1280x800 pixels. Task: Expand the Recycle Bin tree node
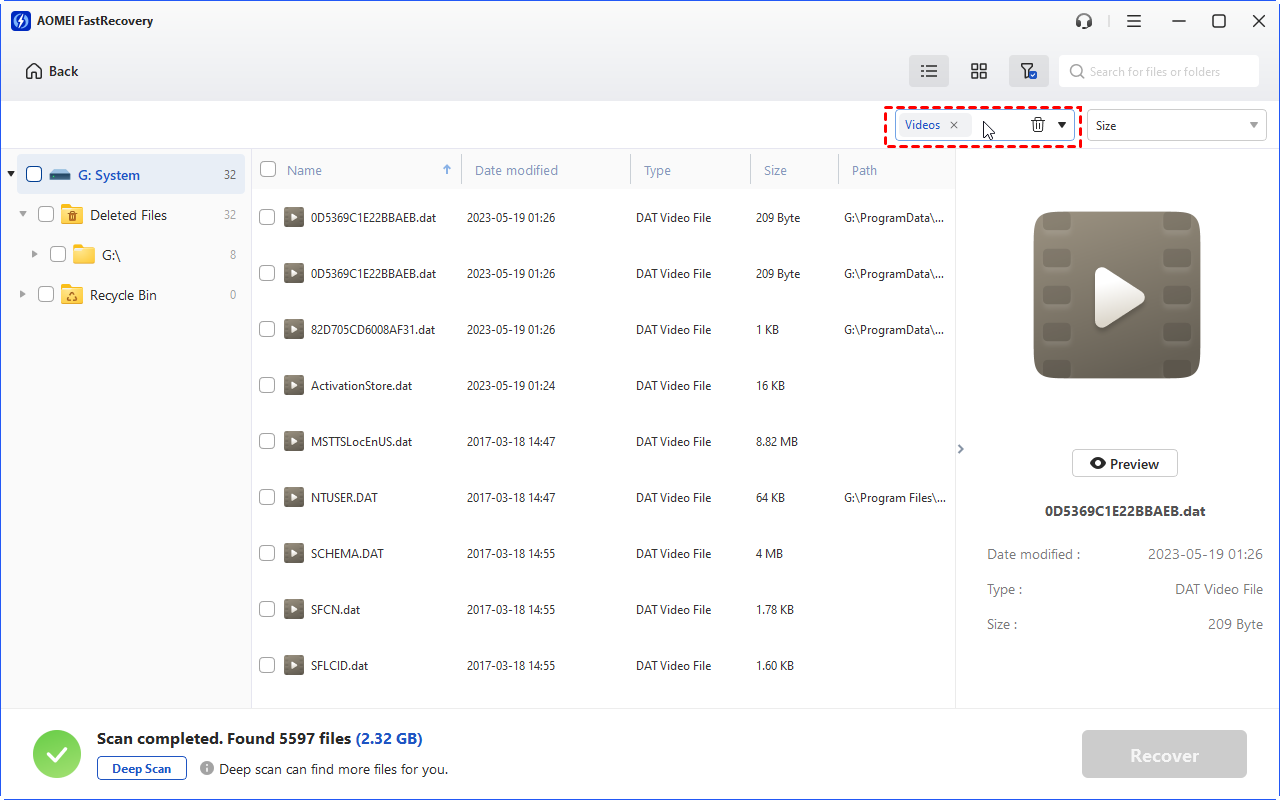tap(22, 294)
